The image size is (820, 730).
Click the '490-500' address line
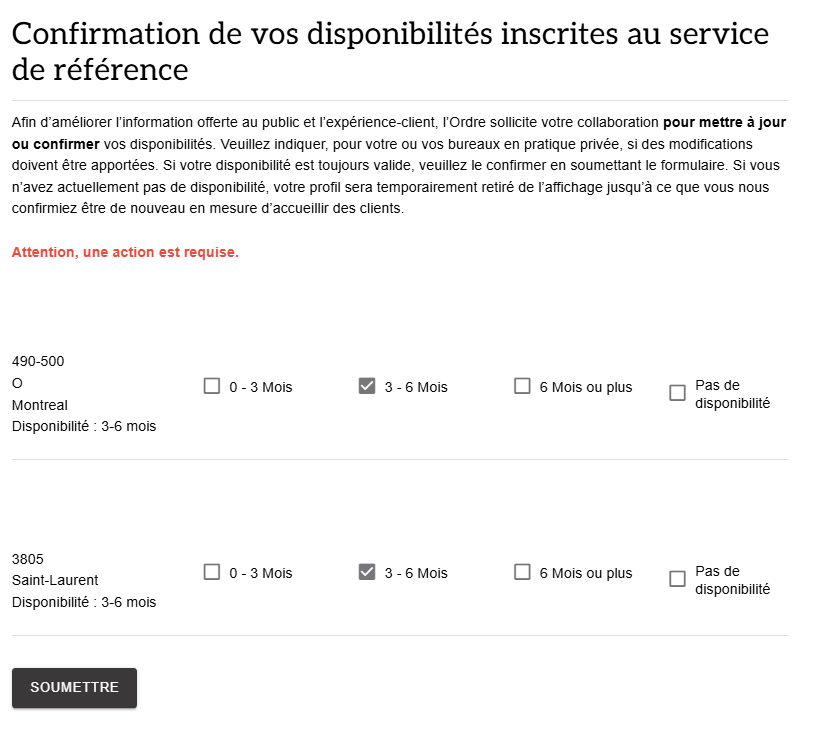pyautogui.click(x=38, y=361)
